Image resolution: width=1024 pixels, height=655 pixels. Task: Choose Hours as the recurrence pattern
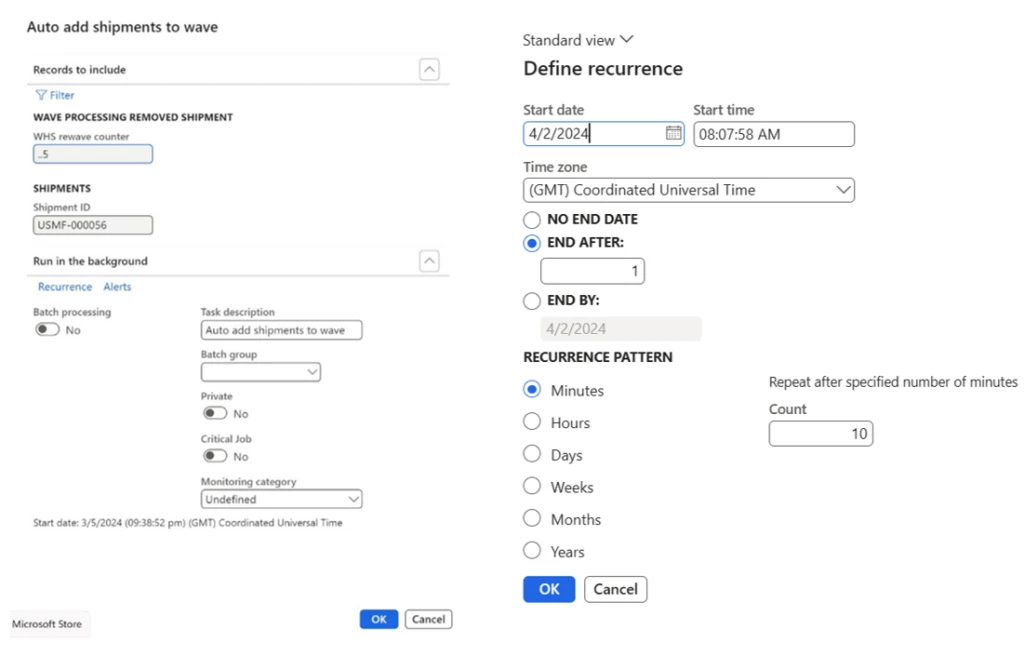coord(531,422)
